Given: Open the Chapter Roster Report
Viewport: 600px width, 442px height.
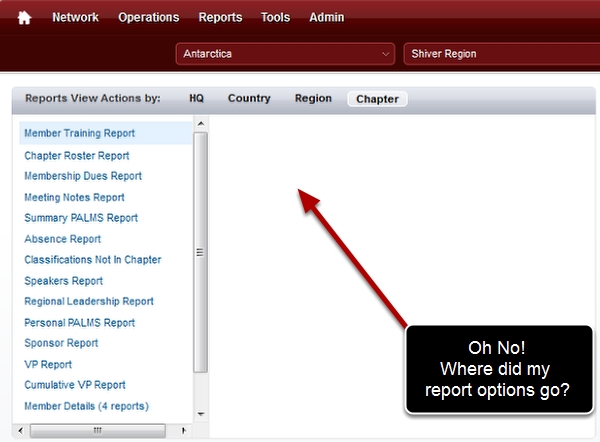Looking at the screenshot, I should coord(77,156).
